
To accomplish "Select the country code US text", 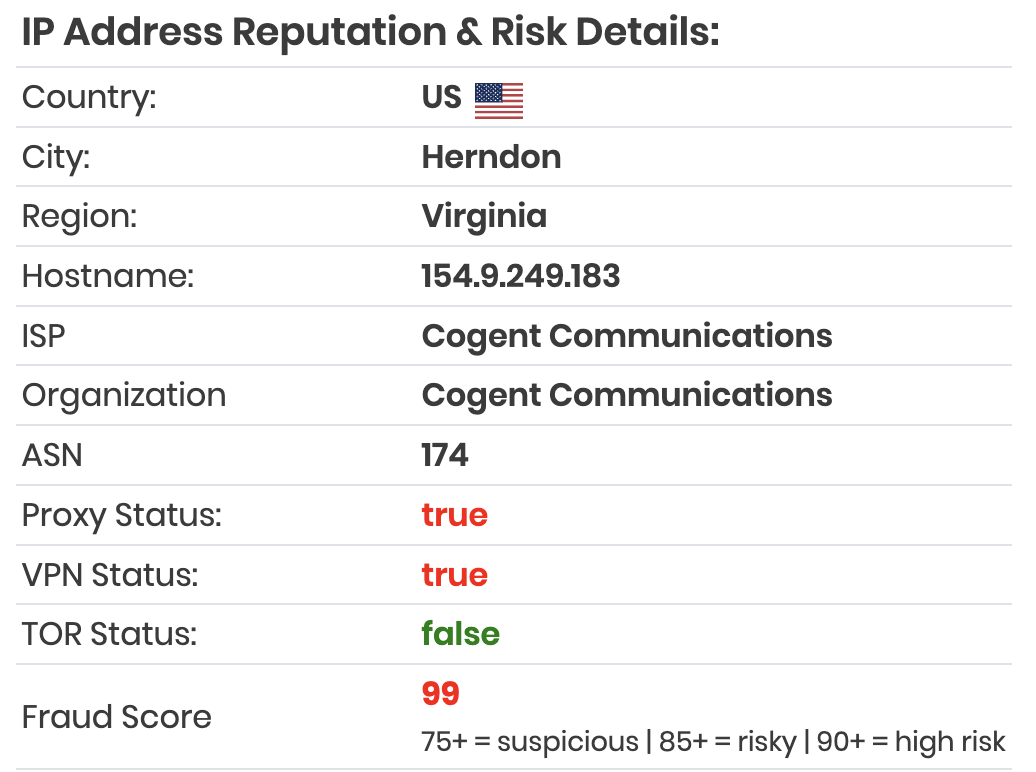I will 441,98.
